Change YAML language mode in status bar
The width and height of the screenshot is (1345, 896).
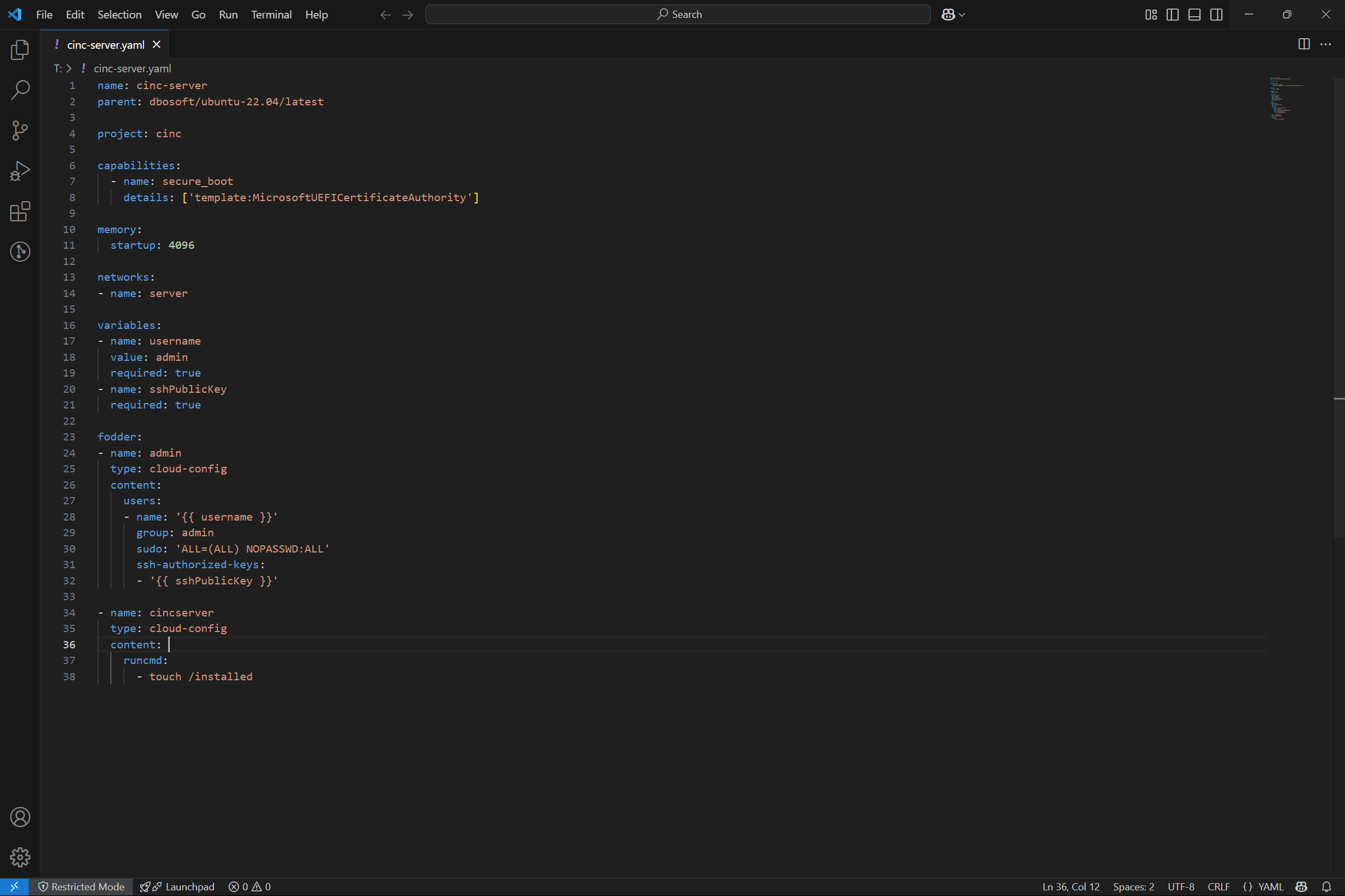(1270, 886)
